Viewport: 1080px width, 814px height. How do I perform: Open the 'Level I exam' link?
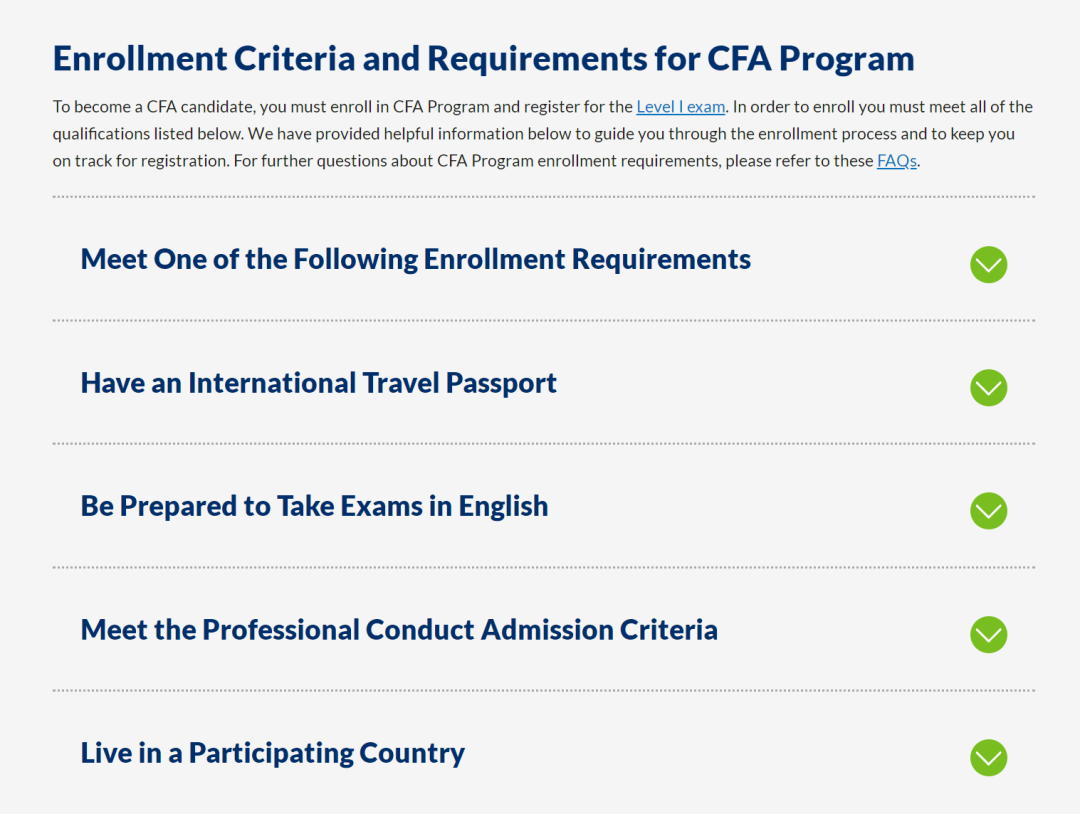[680, 107]
